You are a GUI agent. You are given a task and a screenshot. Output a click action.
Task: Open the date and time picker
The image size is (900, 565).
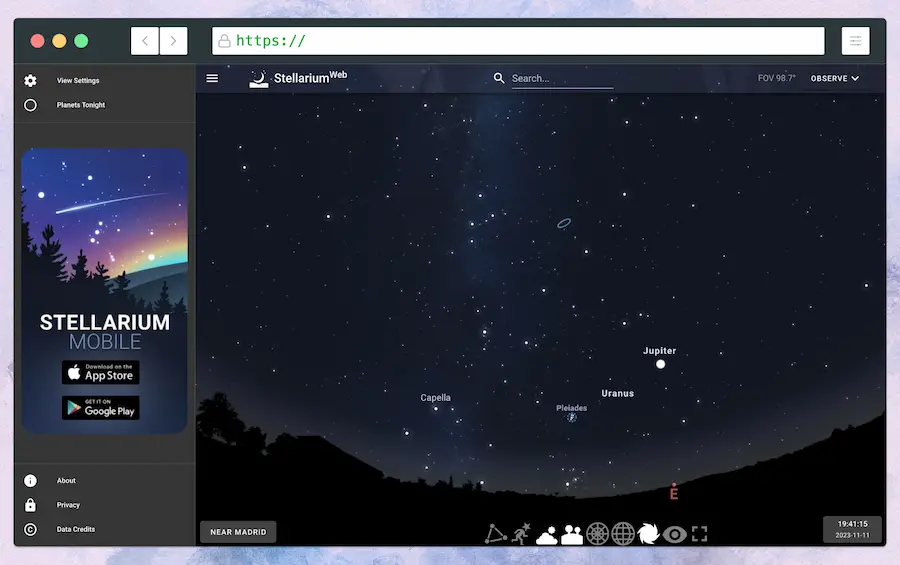(x=852, y=529)
